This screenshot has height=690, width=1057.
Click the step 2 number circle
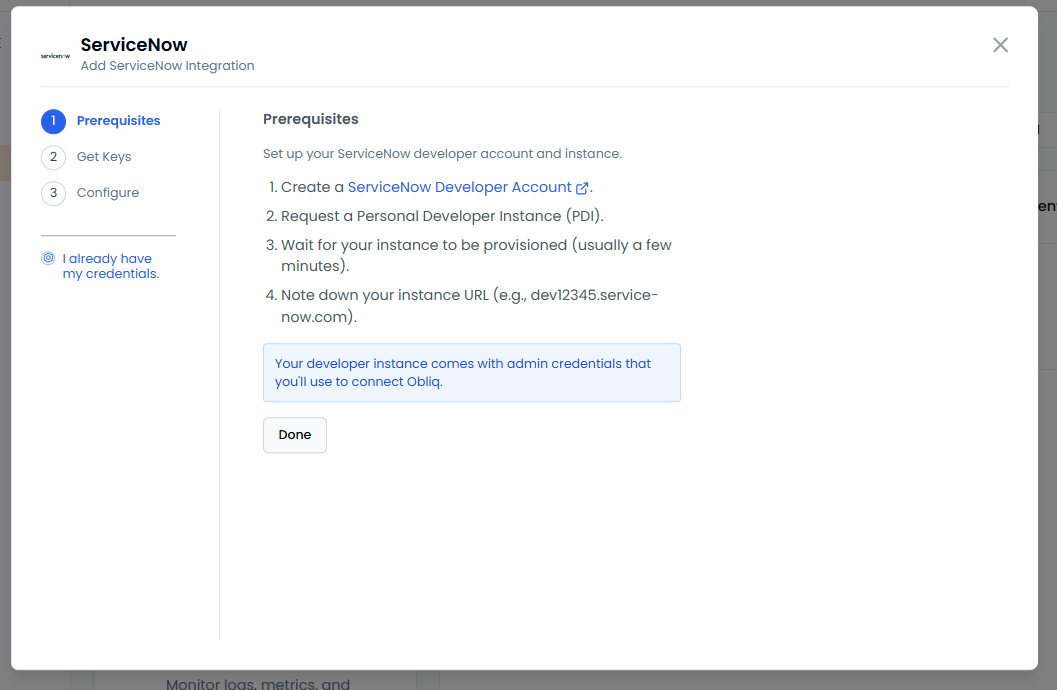click(53, 157)
